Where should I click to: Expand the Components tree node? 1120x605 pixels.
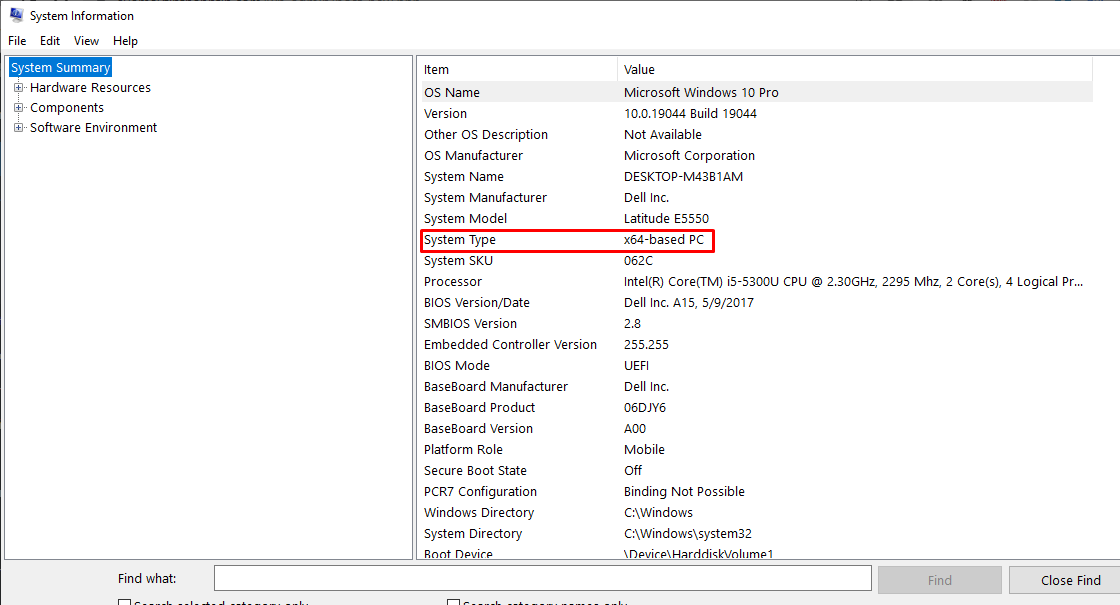(18, 108)
